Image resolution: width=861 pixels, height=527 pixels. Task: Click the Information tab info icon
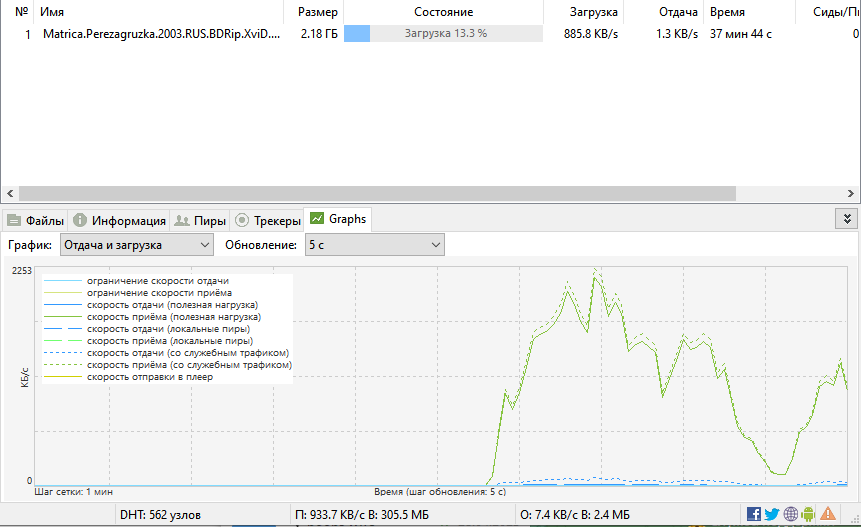coord(80,220)
